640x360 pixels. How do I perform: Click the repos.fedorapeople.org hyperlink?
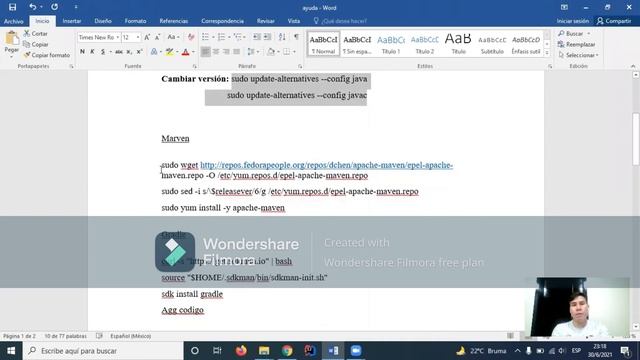click(327, 165)
